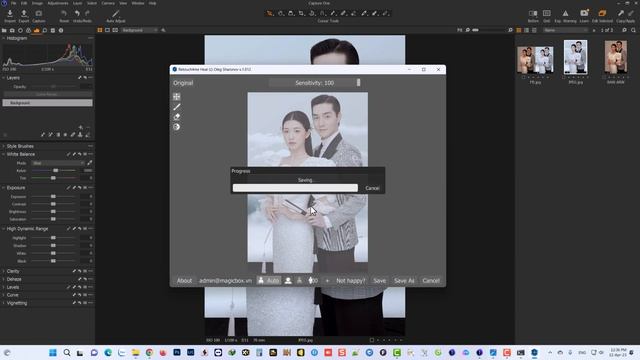Open Chrome from the taskbar
This screenshot has height=360, width=640.
click(x=149, y=353)
